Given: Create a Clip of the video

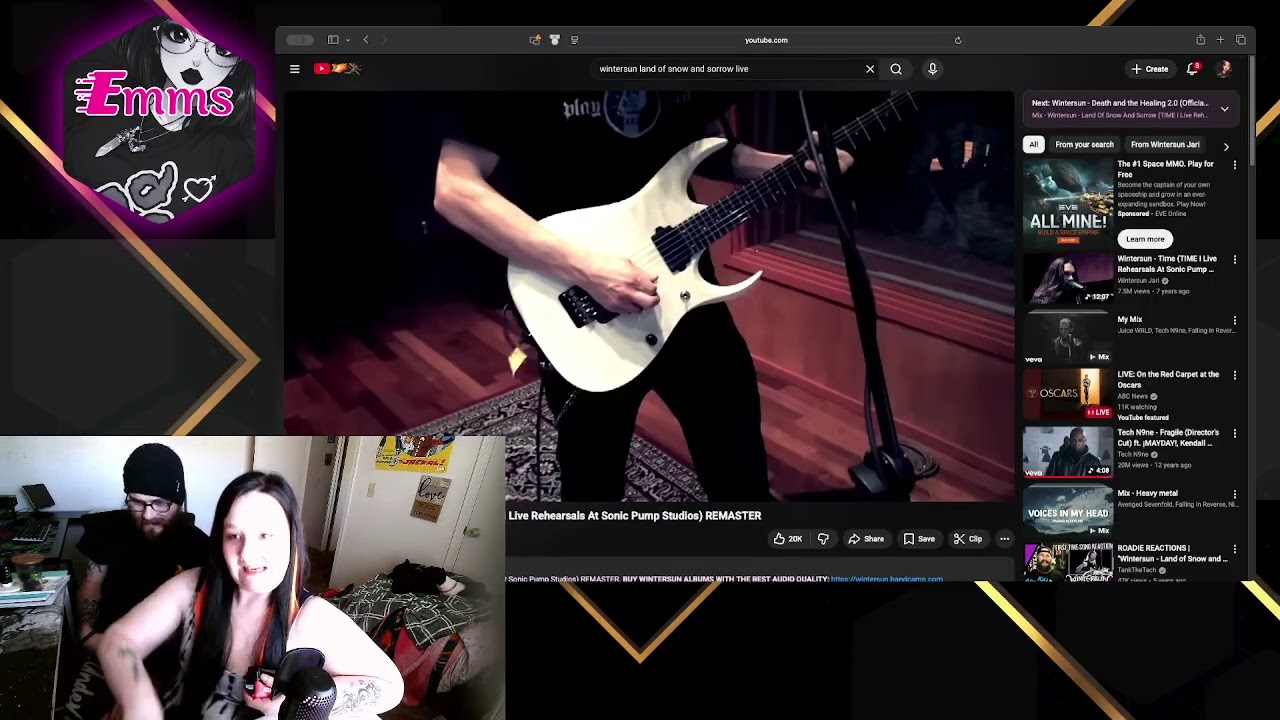Looking at the screenshot, I should tap(968, 539).
